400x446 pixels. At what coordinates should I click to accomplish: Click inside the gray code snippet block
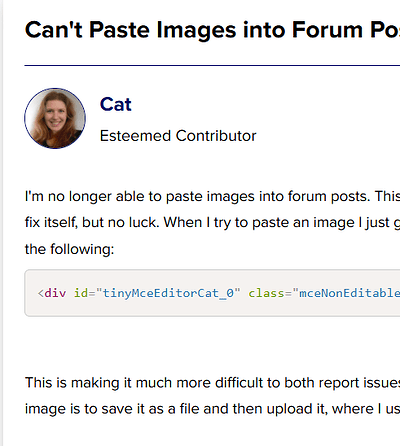point(212,293)
